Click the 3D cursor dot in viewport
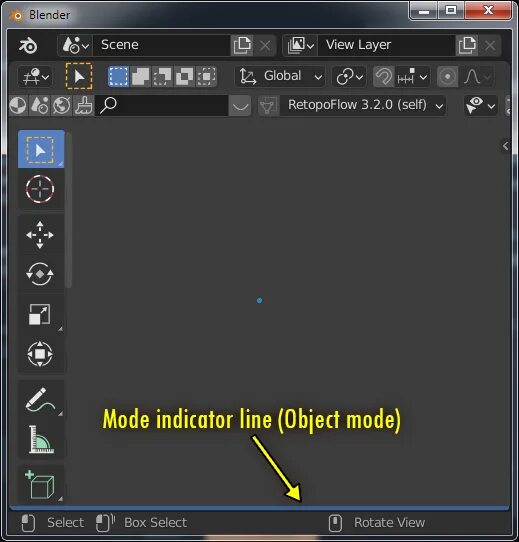Image resolution: width=519 pixels, height=542 pixels. (x=259, y=300)
